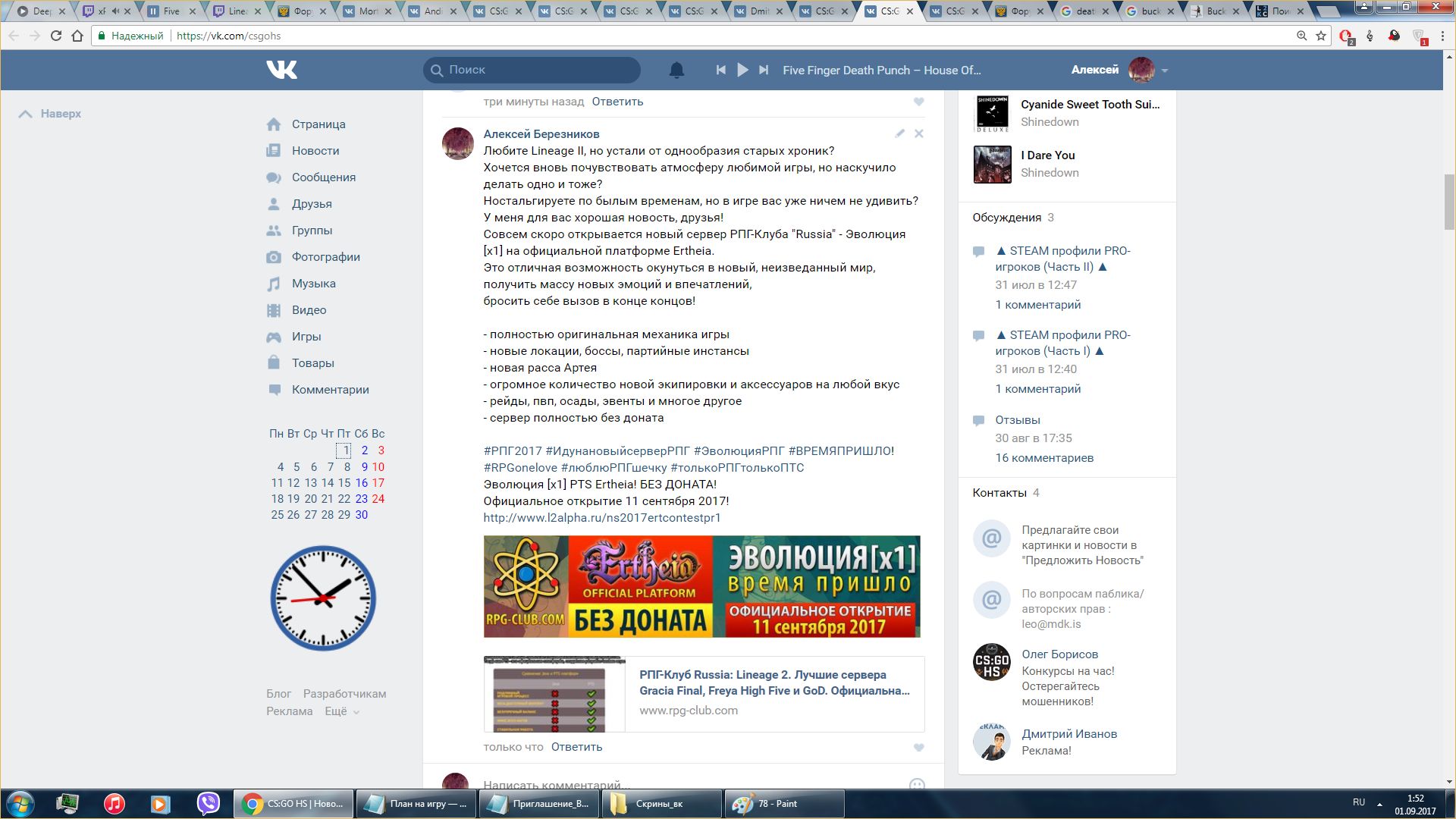Open Разработчикам footer link

click(x=344, y=694)
